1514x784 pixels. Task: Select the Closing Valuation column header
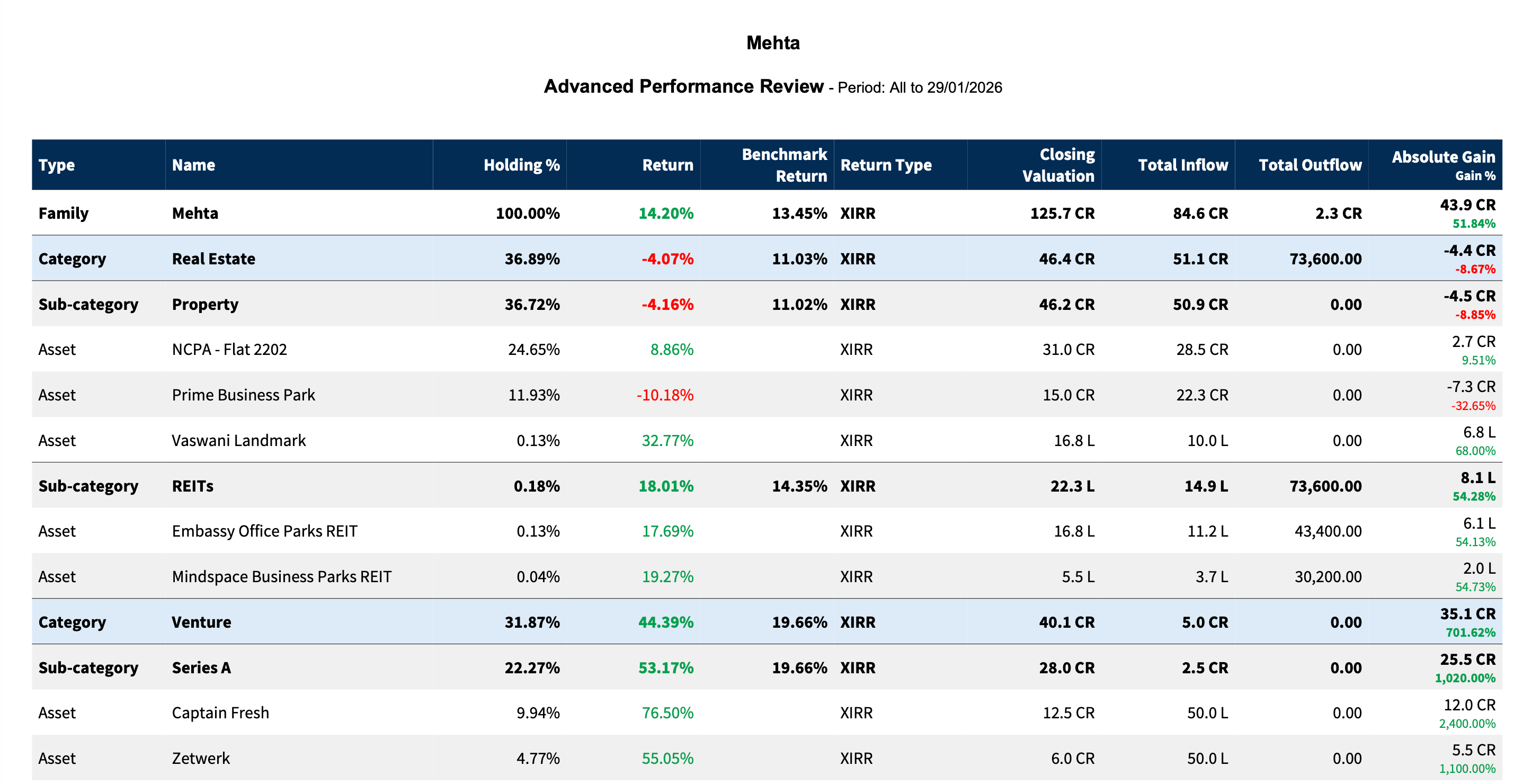pyautogui.click(x=1058, y=165)
